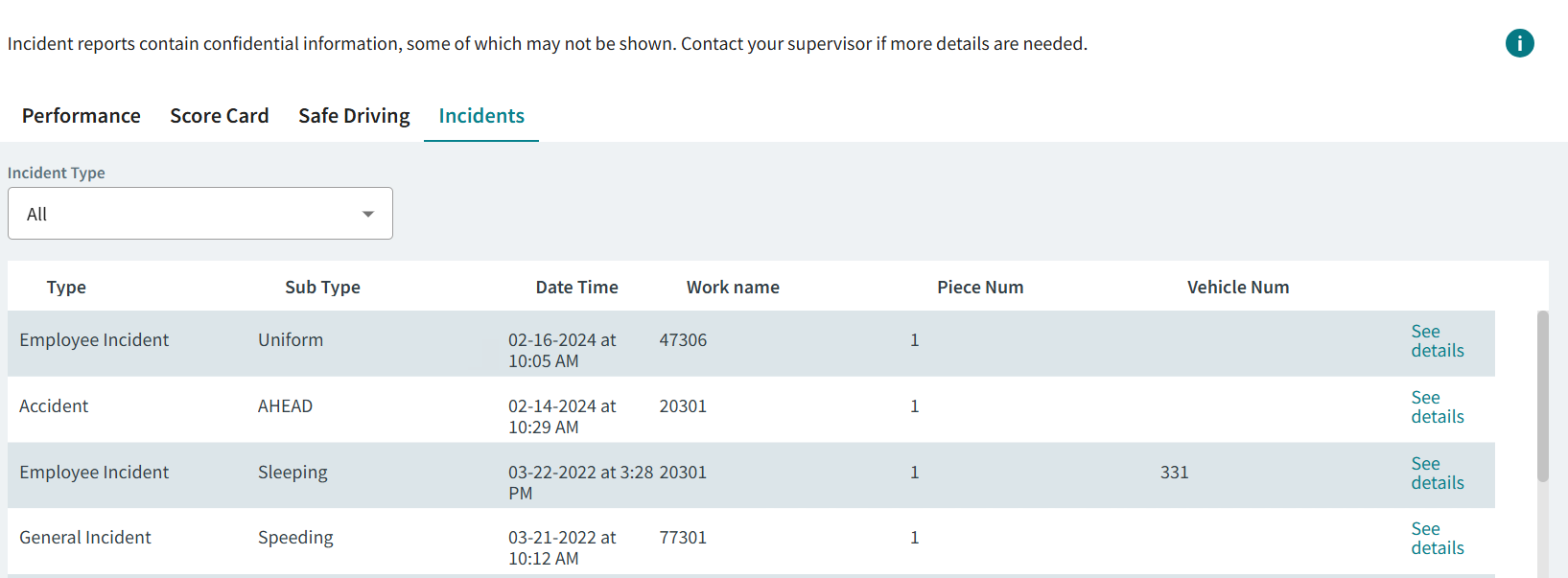Click the Piece Num column header
Viewport: 1568px width, 578px height.
pyautogui.click(x=980, y=288)
